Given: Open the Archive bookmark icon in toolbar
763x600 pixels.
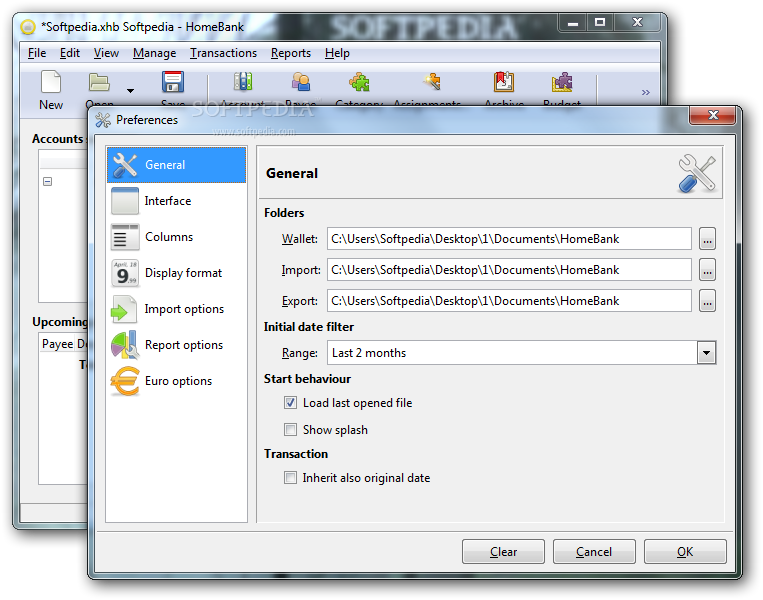Looking at the screenshot, I should [x=504, y=81].
